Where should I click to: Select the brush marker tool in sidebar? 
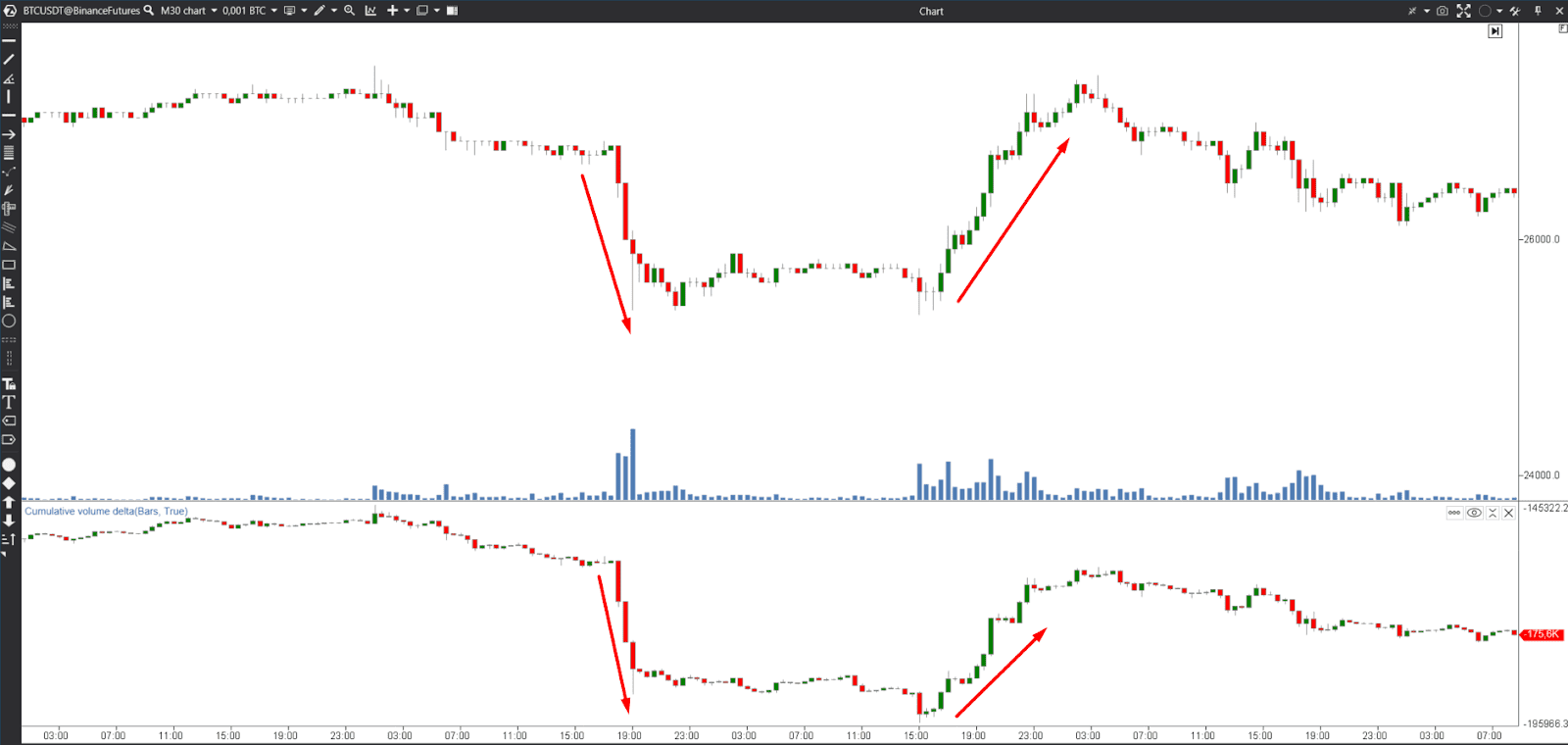(9, 190)
